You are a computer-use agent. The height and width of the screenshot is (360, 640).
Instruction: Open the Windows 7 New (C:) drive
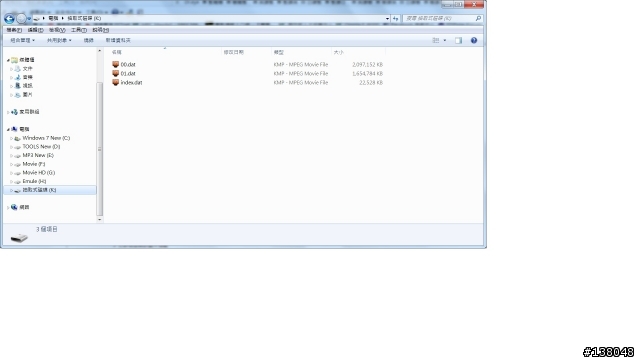click(x=46, y=138)
